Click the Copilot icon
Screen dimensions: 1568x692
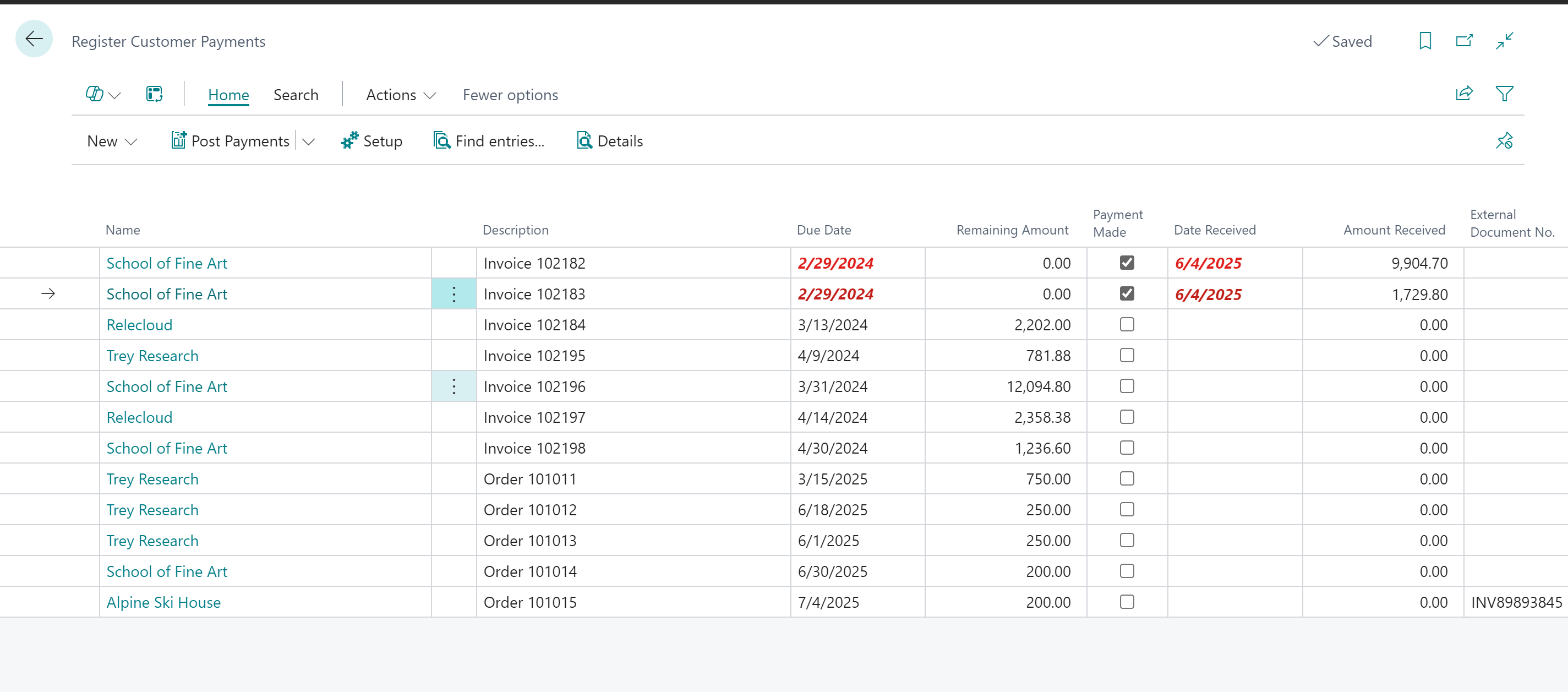click(x=94, y=94)
